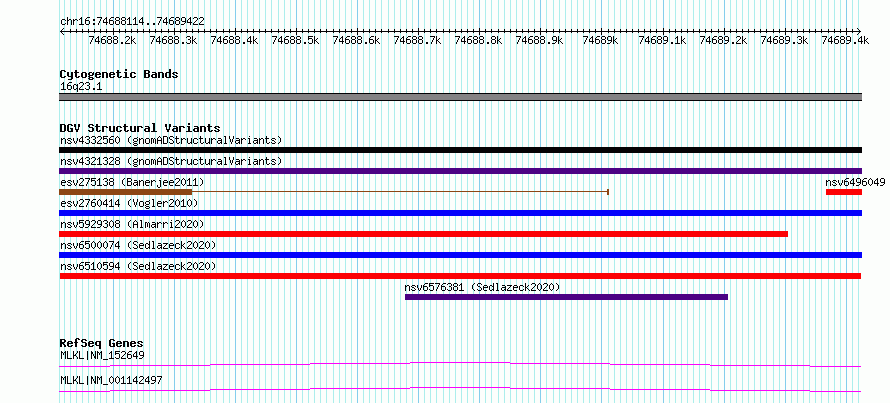Click the 74689k ruler tick label

(x=602, y=40)
